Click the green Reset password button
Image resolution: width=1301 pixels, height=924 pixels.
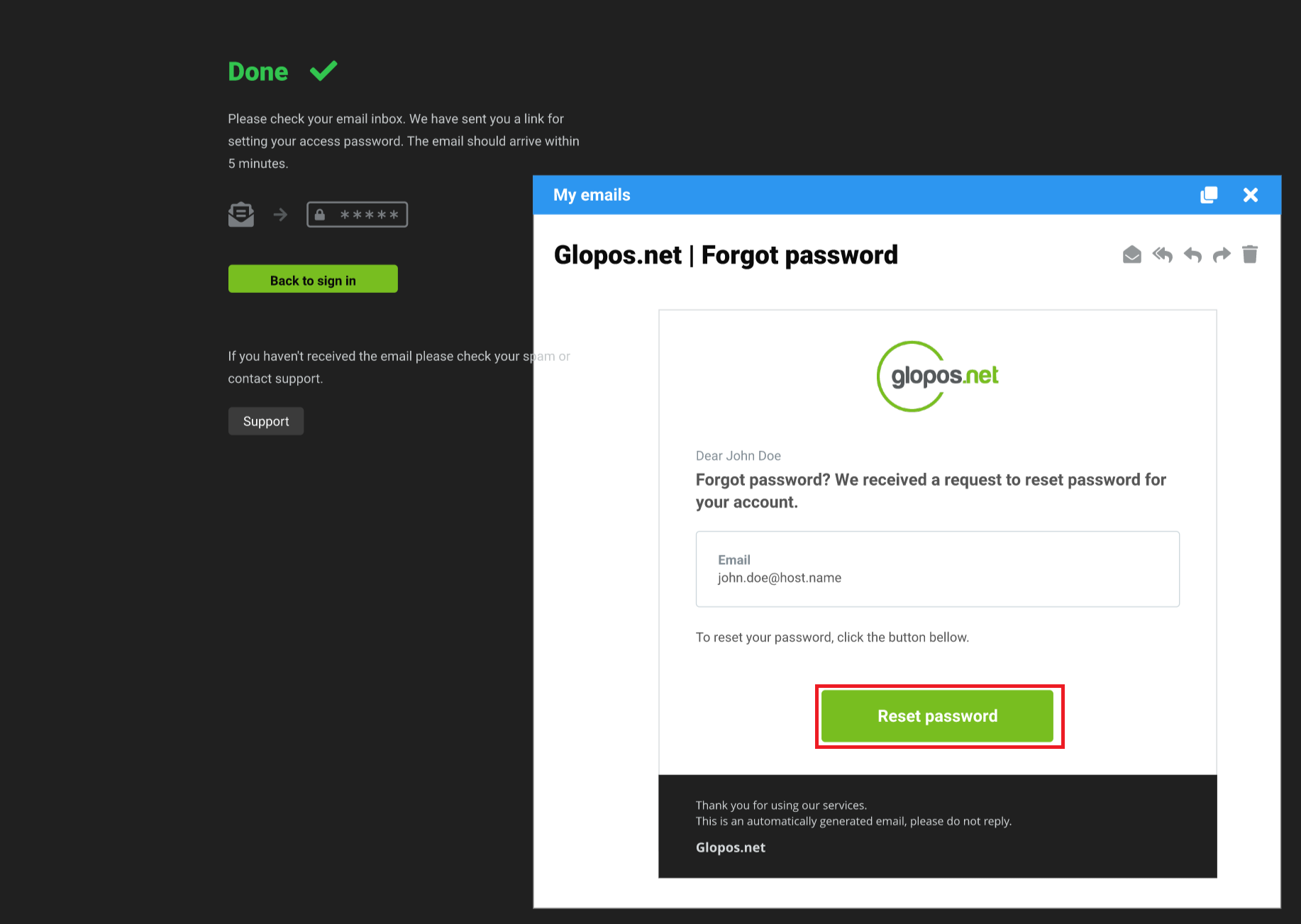click(x=937, y=716)
